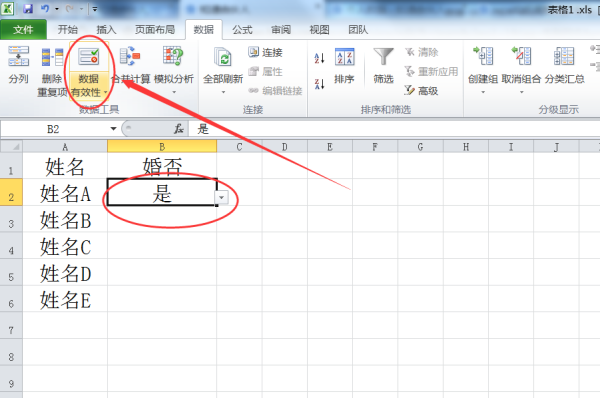
Task: Save the workbook with the floppy icon
Action: click(28, 8)
